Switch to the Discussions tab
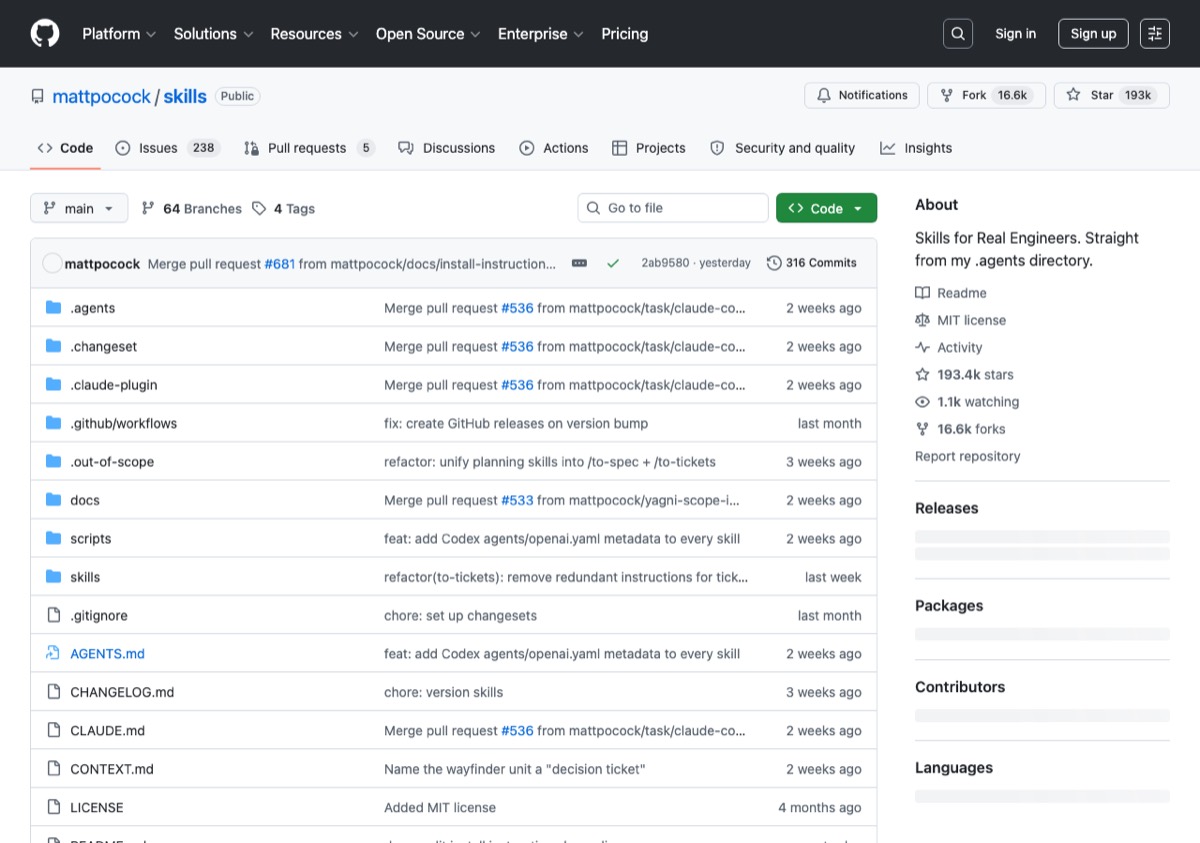Screen dimensions: 1200x843 446,148
